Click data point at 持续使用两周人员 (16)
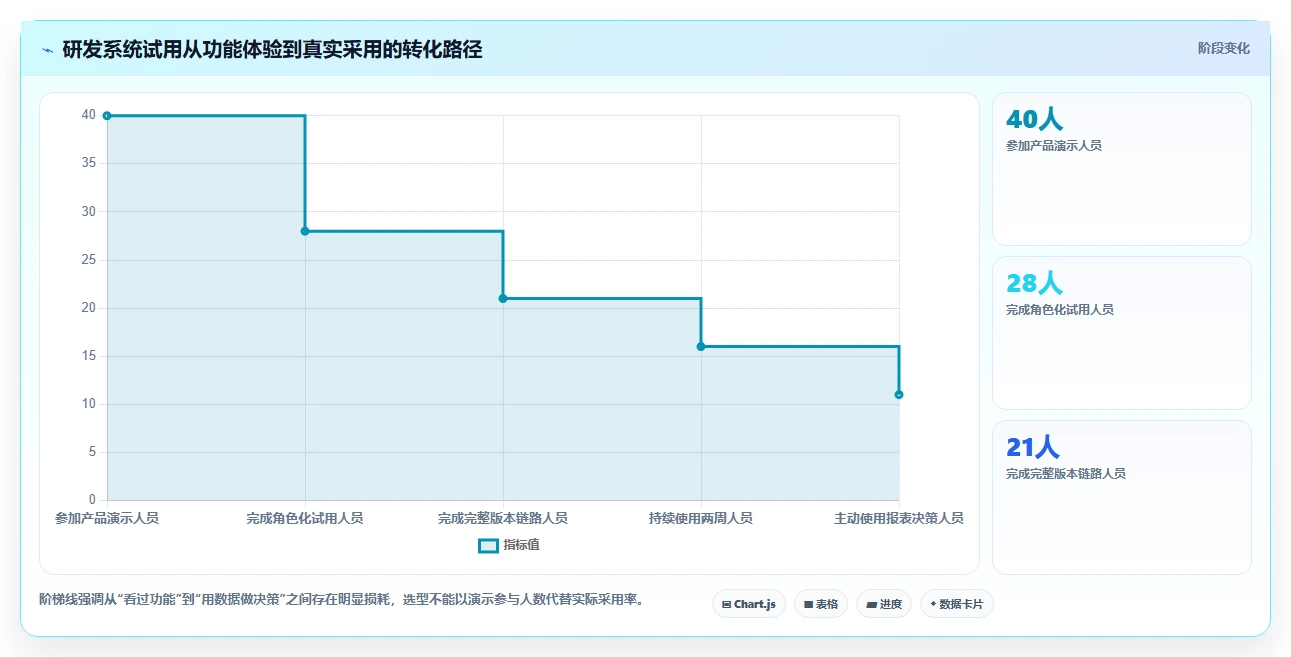This screenshot has height=657, width=1291. [701, 346]
